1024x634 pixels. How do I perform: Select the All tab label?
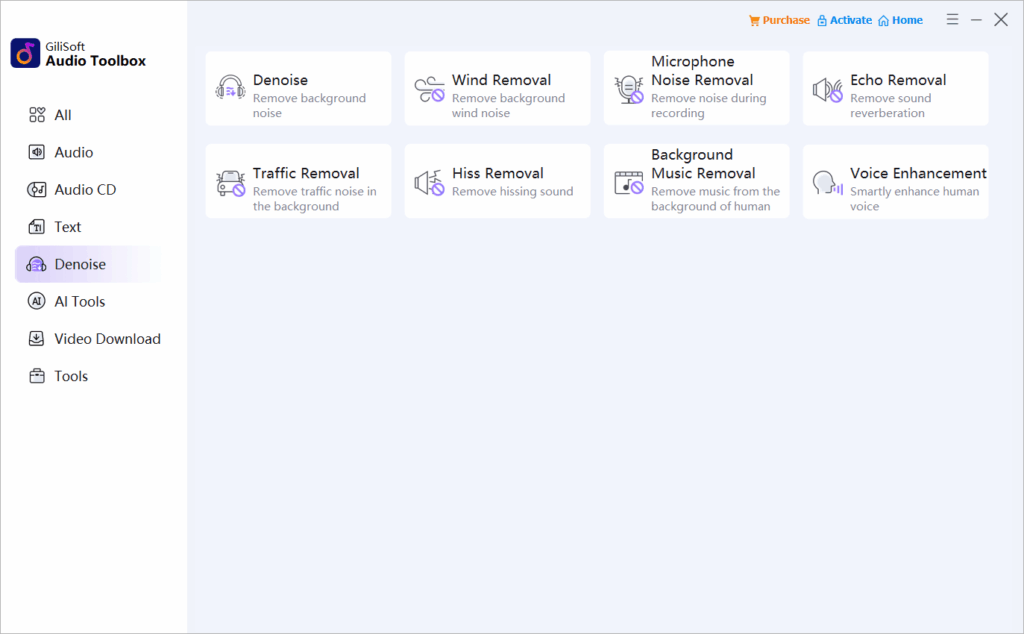[x=63, y=115]
